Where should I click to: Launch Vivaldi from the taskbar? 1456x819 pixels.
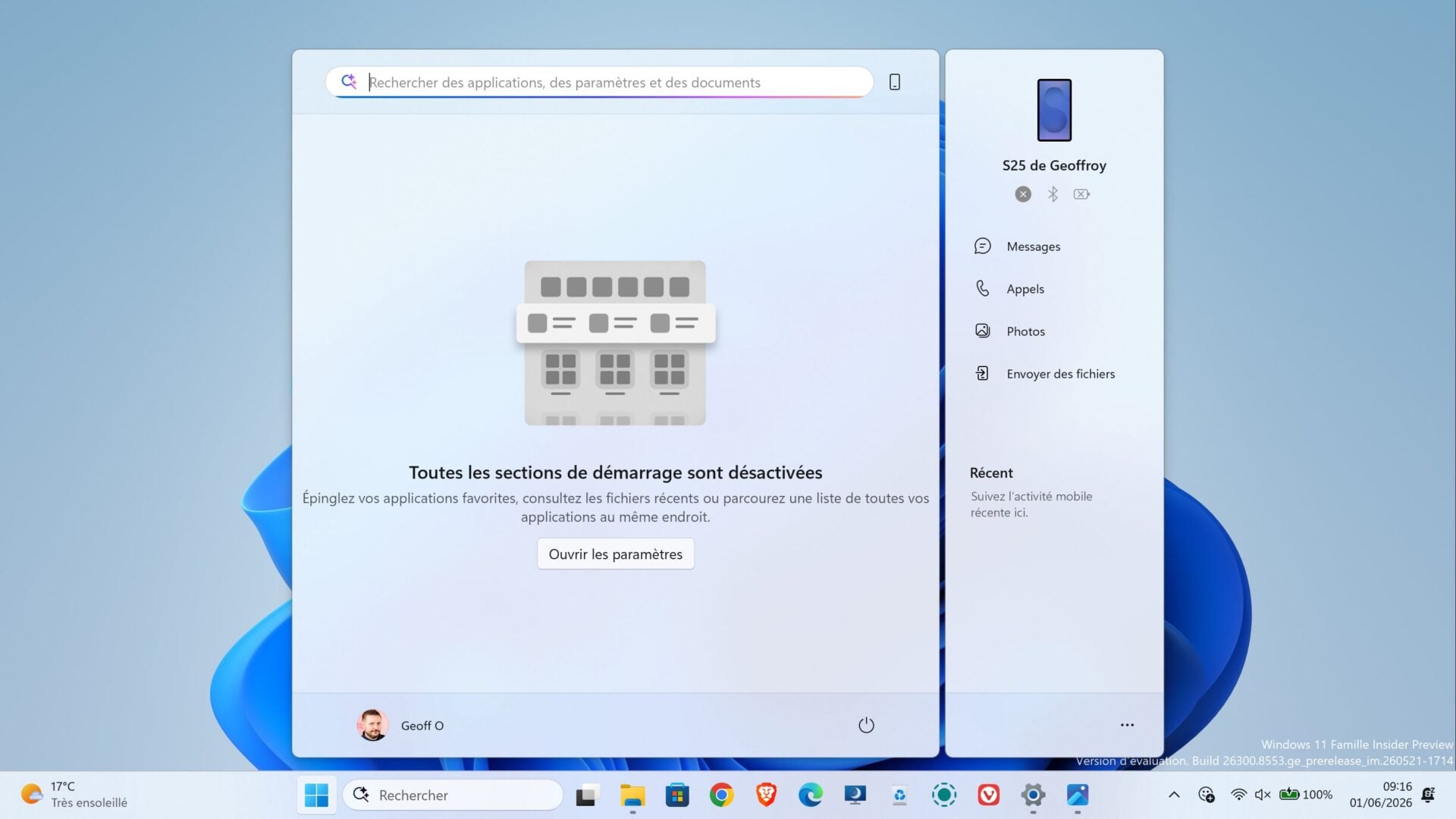pyautogui.click(x=988, y=795)
